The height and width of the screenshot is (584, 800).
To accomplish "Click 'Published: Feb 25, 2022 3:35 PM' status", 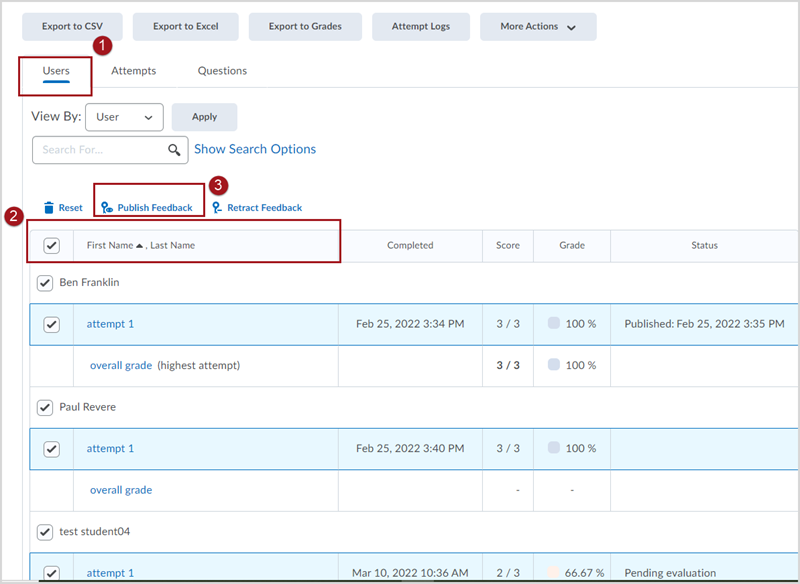I will (x=705, y=324).
